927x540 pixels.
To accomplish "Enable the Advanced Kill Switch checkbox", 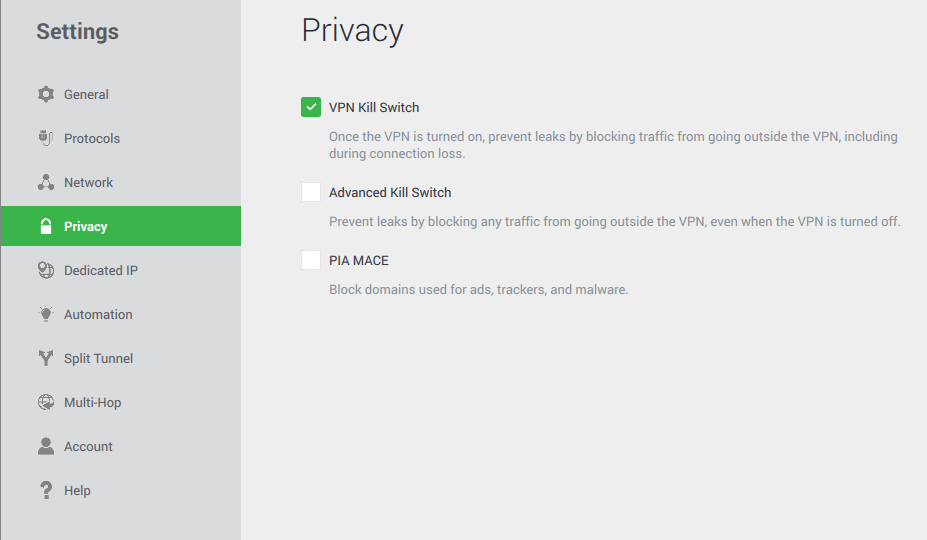I will click(311, 192).
